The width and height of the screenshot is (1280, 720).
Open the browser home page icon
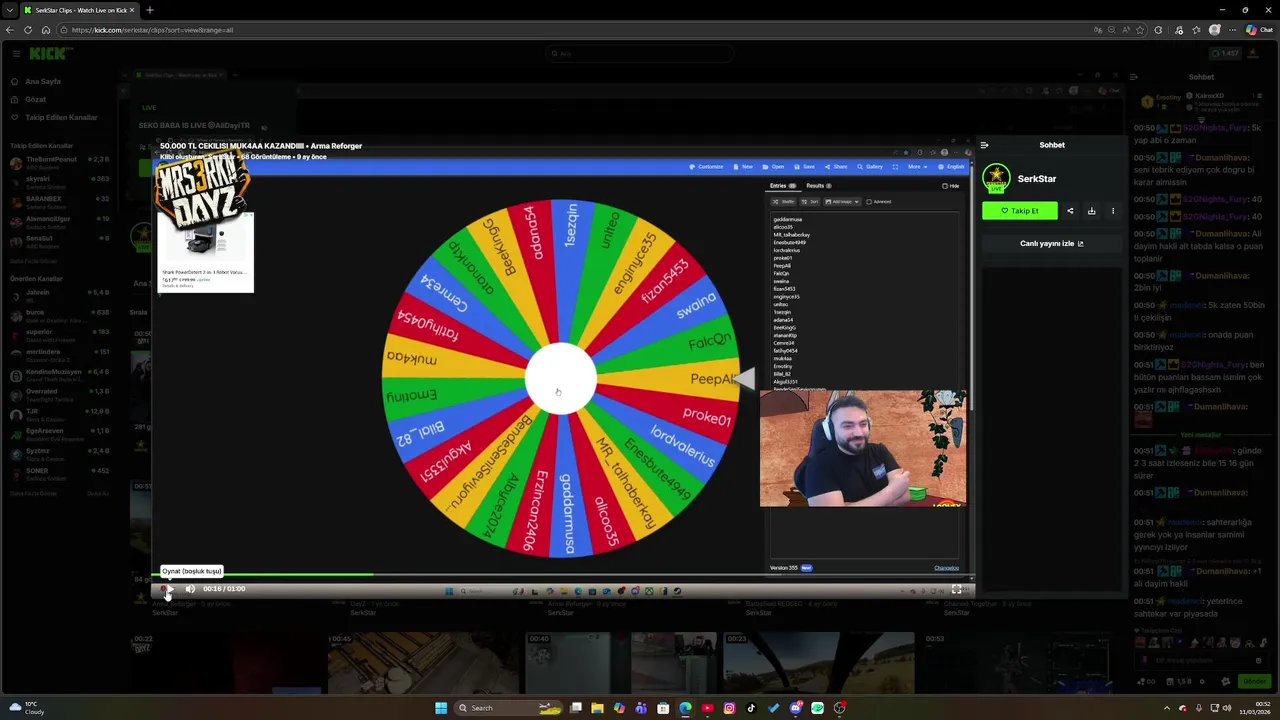(46, 30)
